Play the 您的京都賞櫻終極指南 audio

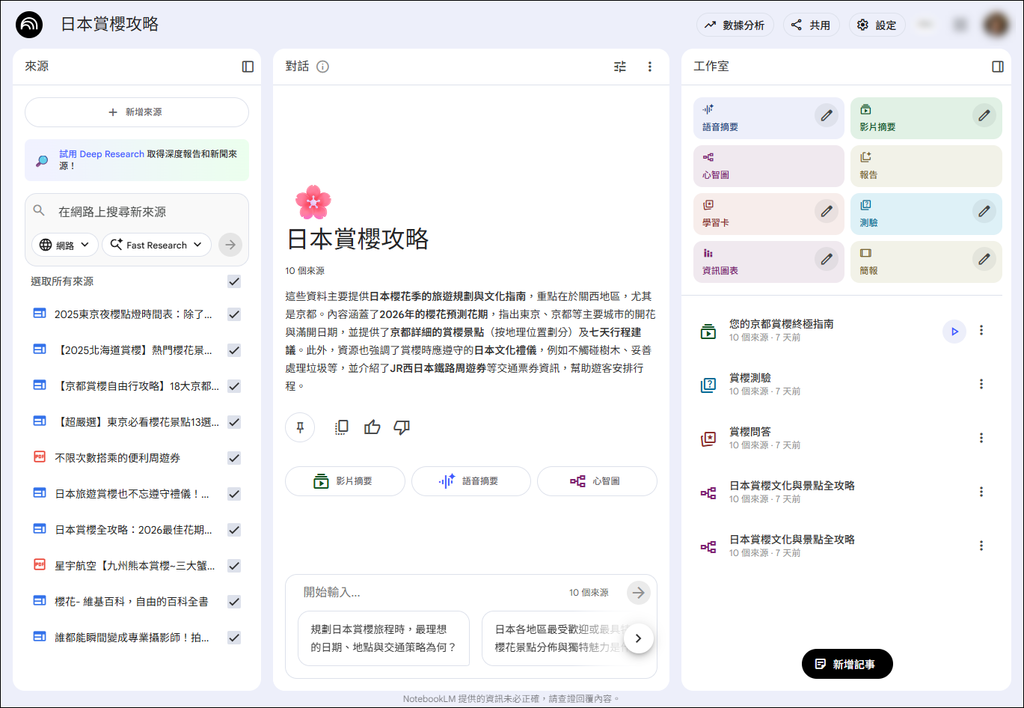click(954, 332)
